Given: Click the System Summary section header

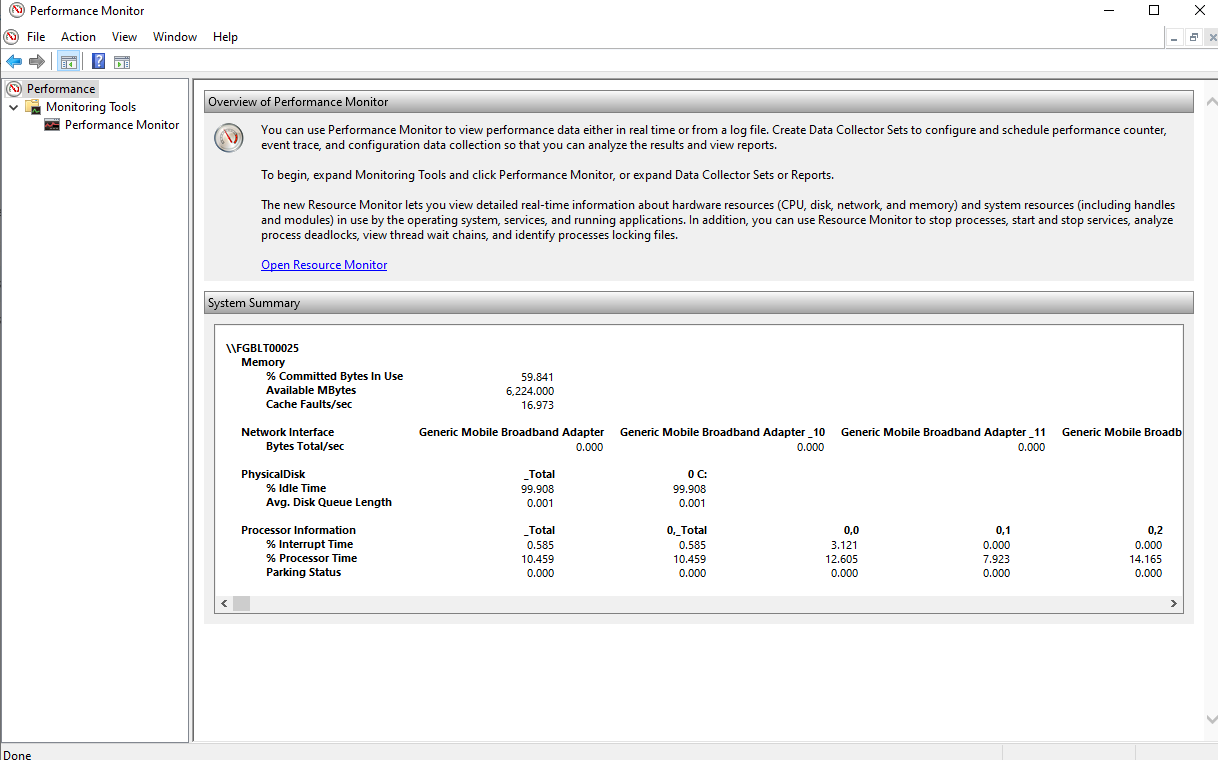Looking at the screenshot, I should [x=699, y=303].
